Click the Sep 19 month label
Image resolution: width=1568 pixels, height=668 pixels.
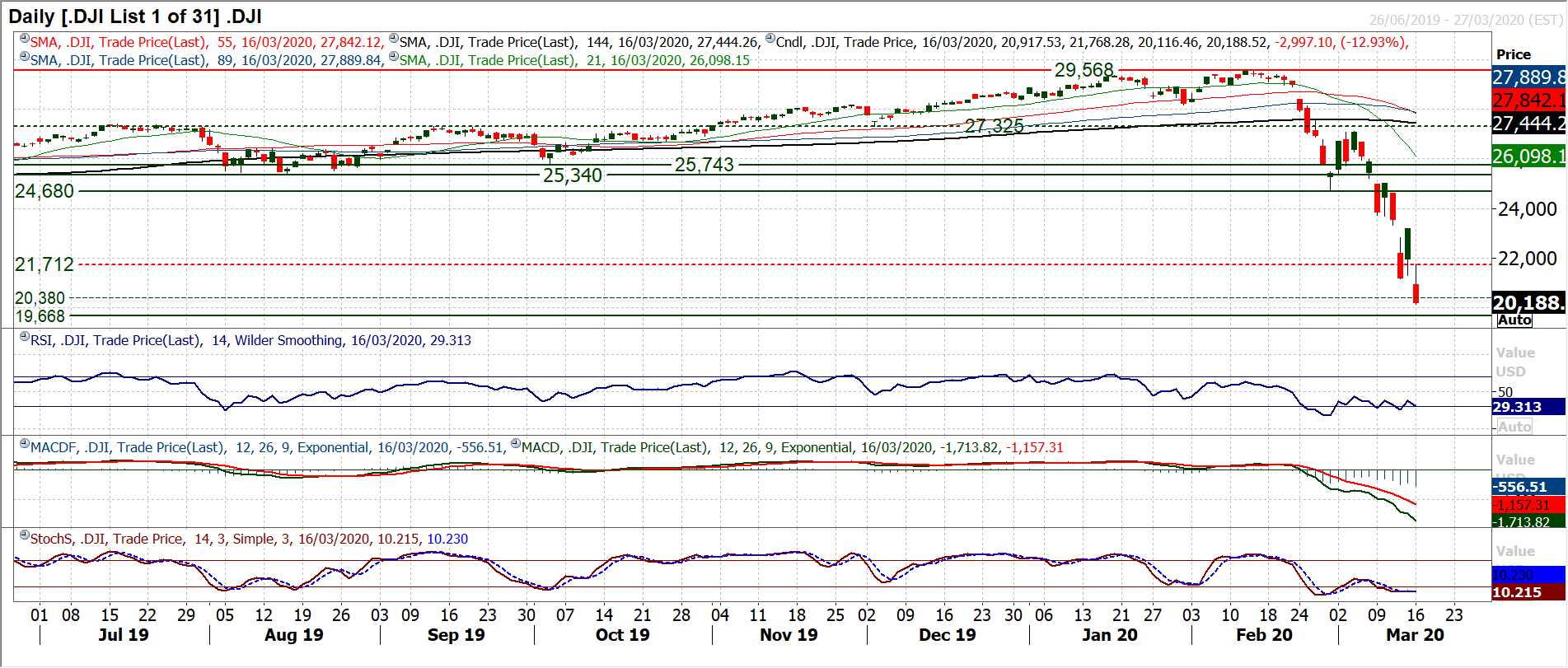pos(456,635)
